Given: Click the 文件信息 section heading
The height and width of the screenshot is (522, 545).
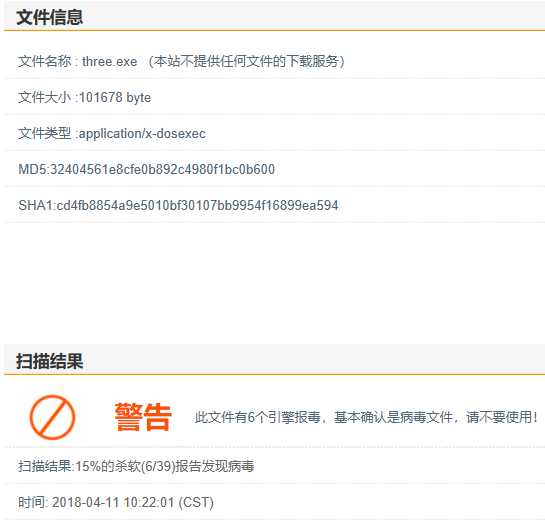Looking at the screenshot, I should pos(49,17).
